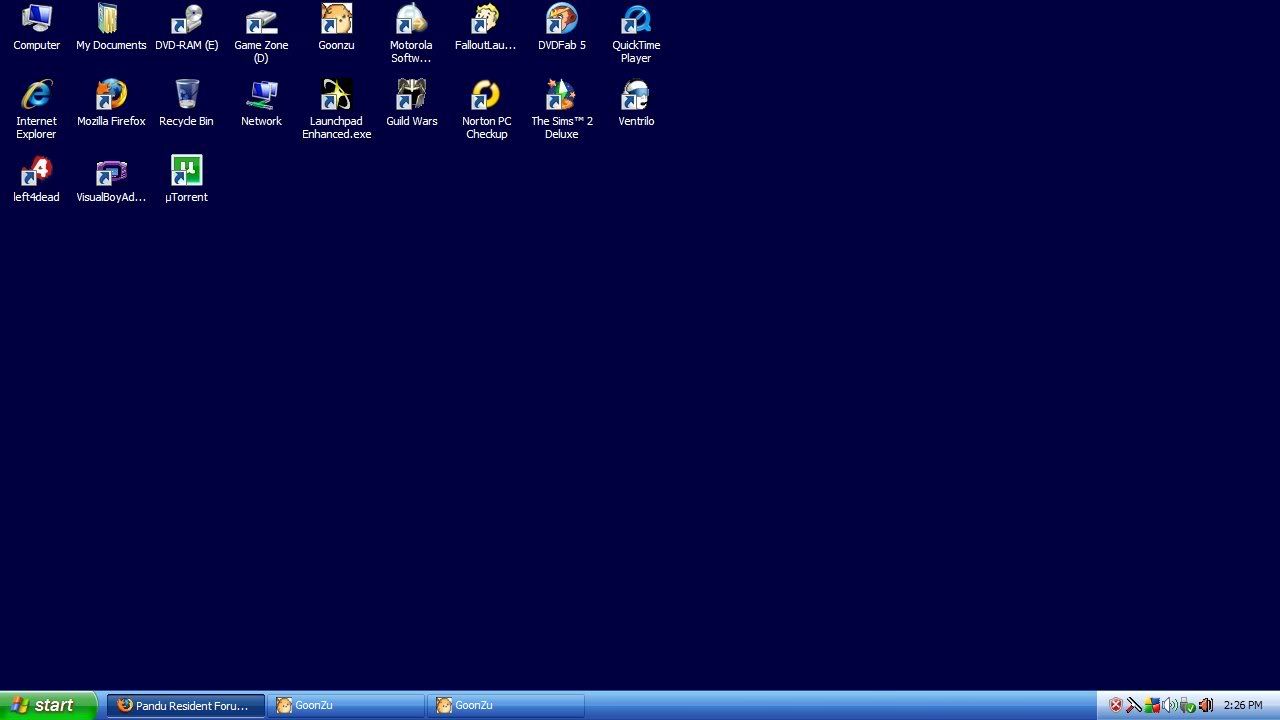Viewport: 1280px width, 720px height.
Task: Select the Guild Wars shortcut icon
Action: [x=411, y=103]
